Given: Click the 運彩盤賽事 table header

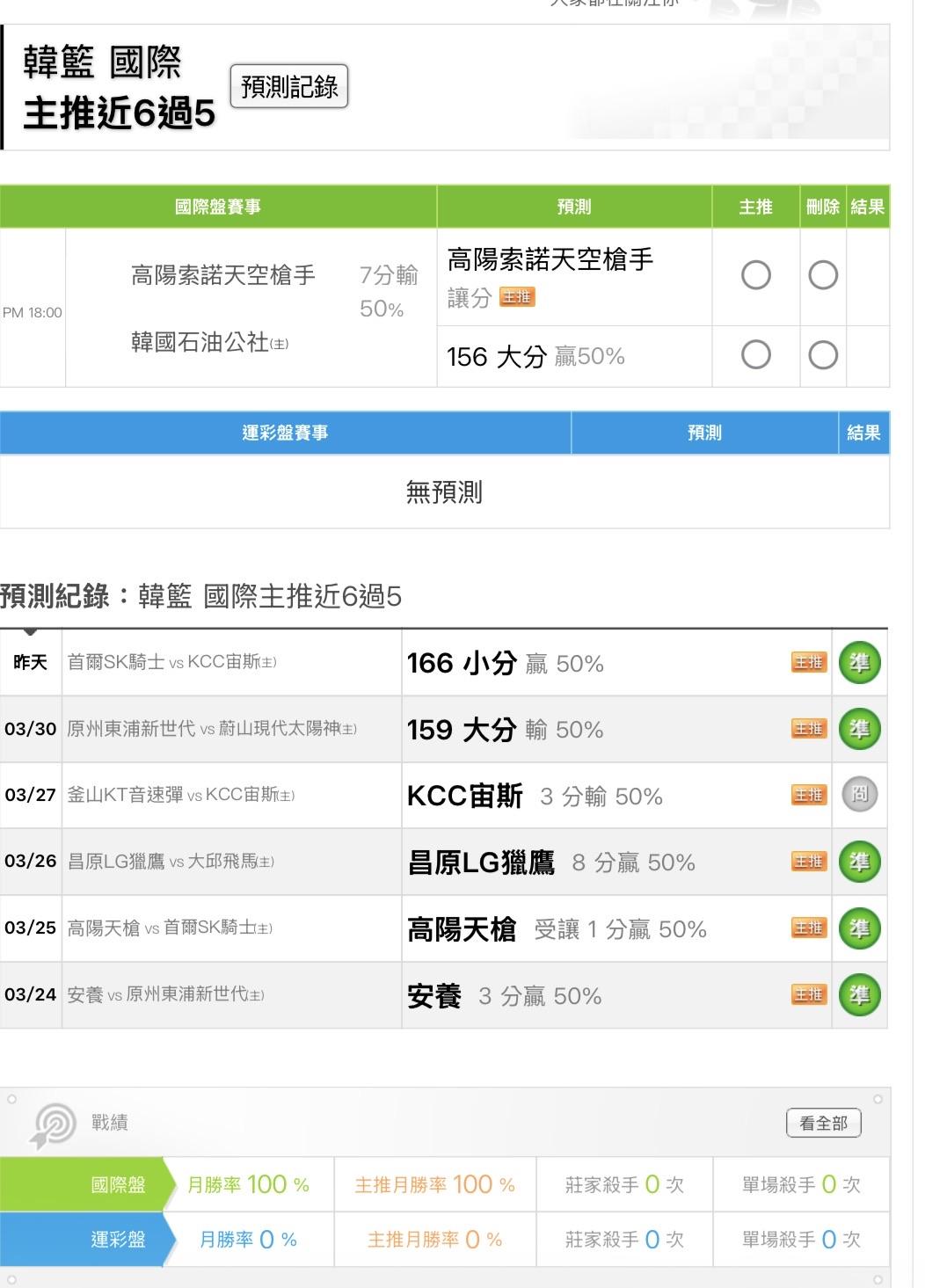Looking at the screenshot, I should click(285, 433).
